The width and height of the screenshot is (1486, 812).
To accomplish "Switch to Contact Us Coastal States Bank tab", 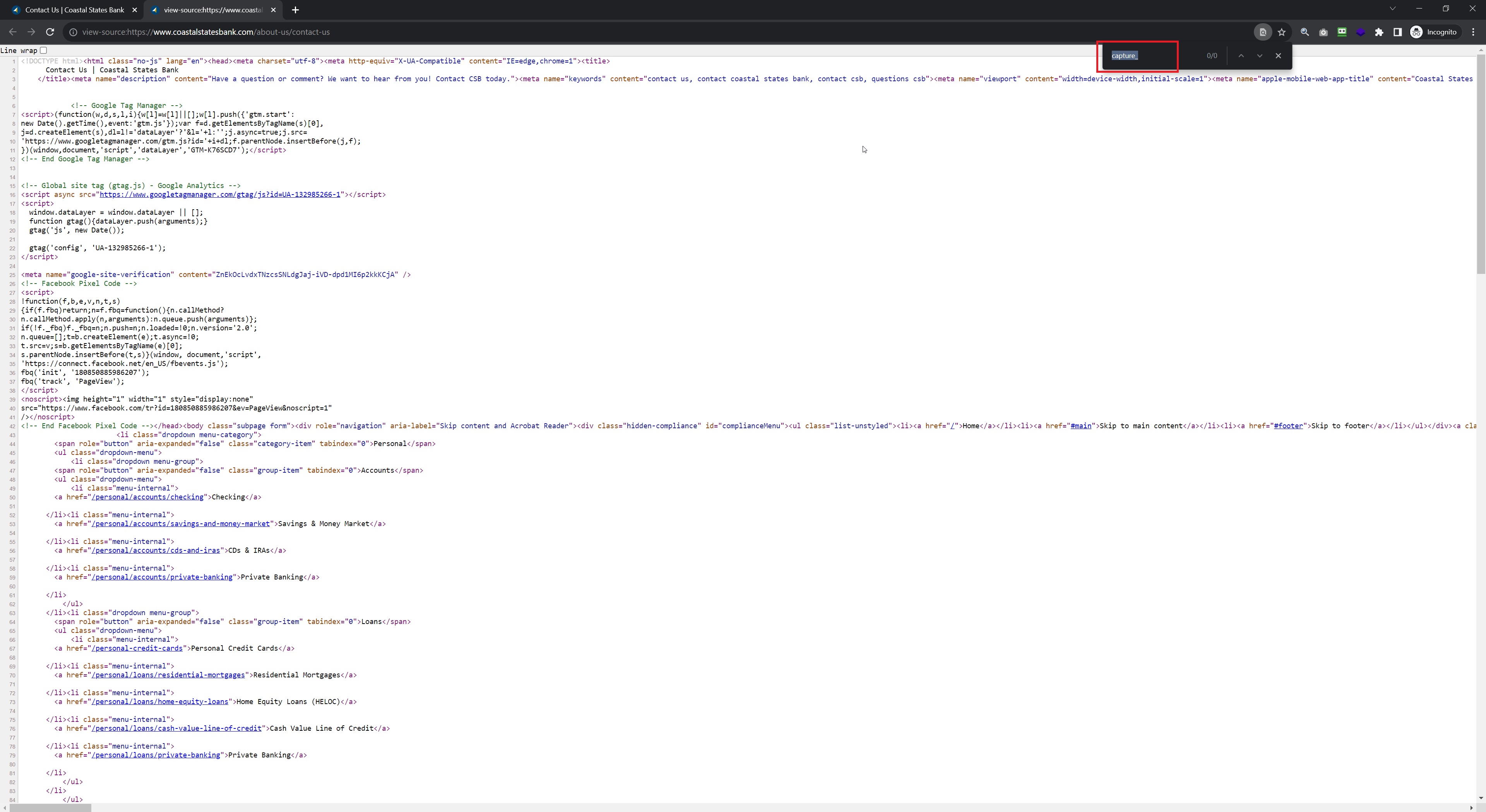I will (75, 10).
